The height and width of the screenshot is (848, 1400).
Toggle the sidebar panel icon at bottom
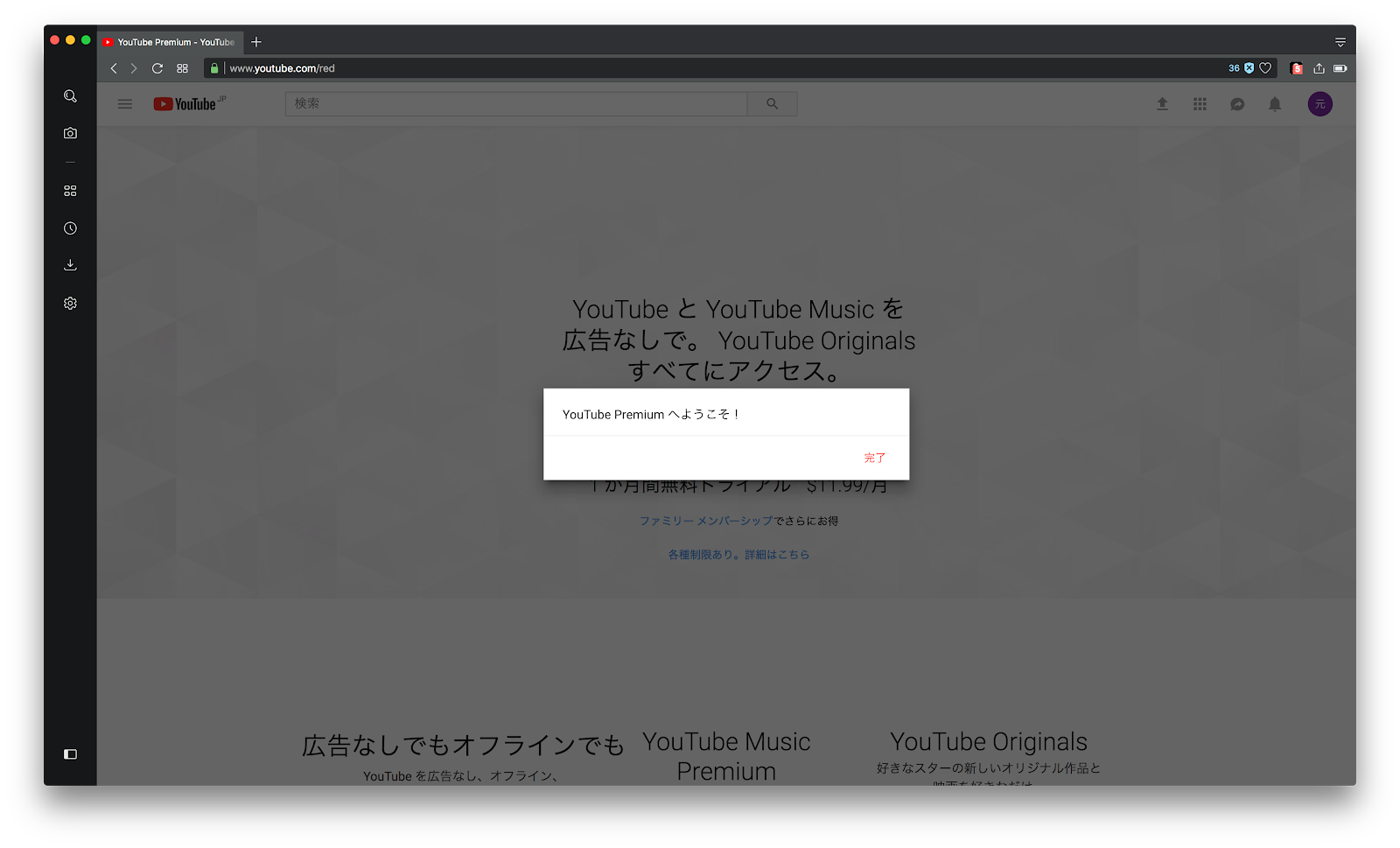(x=70, y=754)
